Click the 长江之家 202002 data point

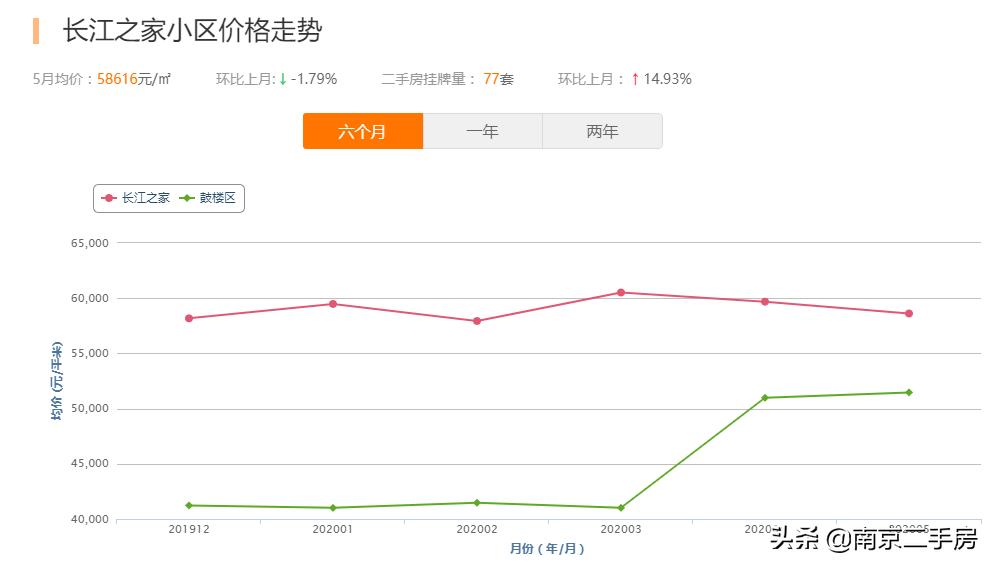pos(477,321)
